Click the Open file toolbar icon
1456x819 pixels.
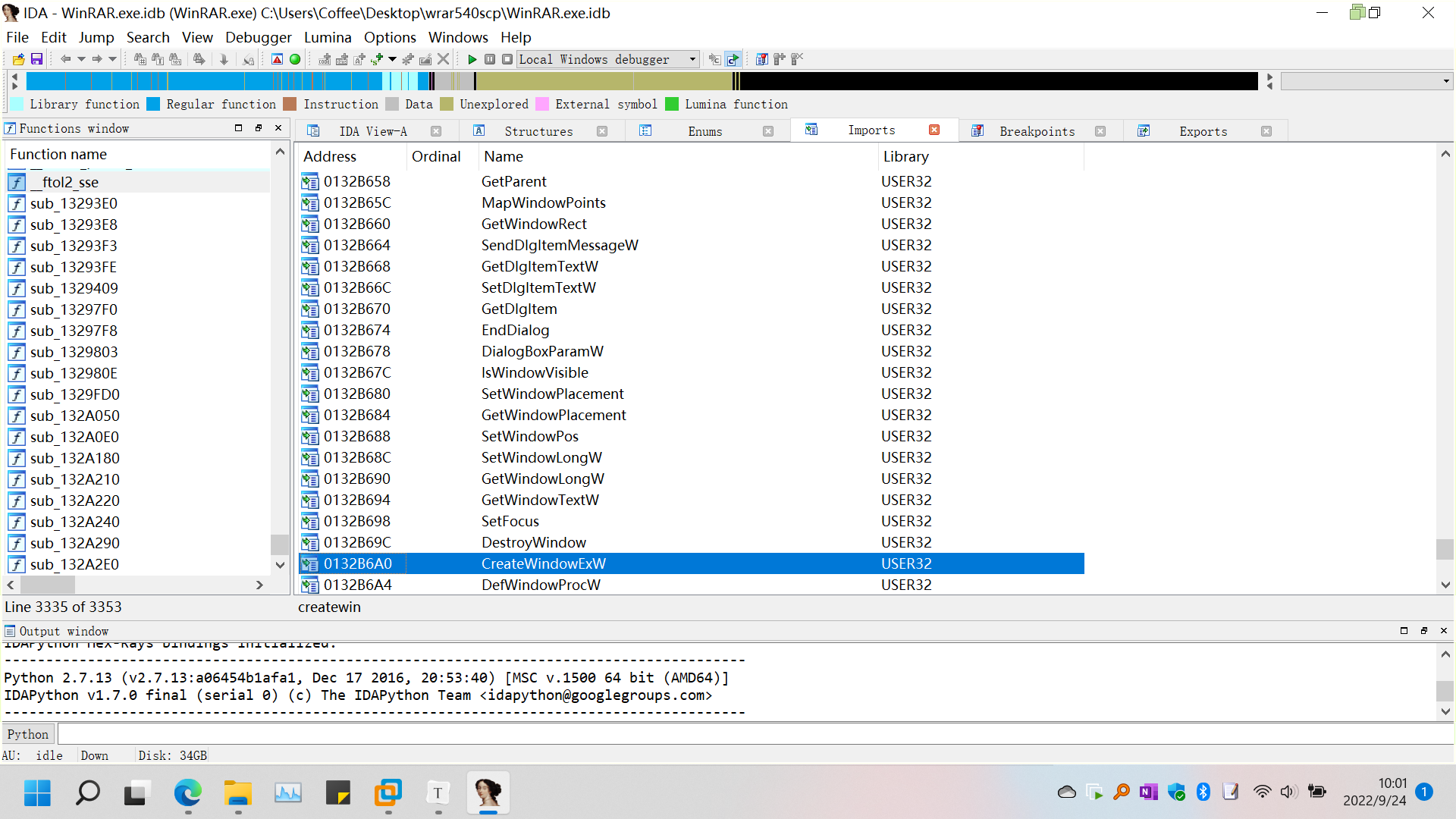pyautogui.click(x=18, y=59)
